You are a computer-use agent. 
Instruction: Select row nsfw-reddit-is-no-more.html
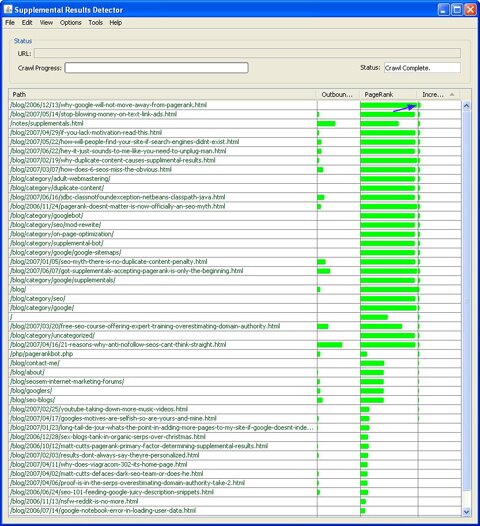pos(235,502)
